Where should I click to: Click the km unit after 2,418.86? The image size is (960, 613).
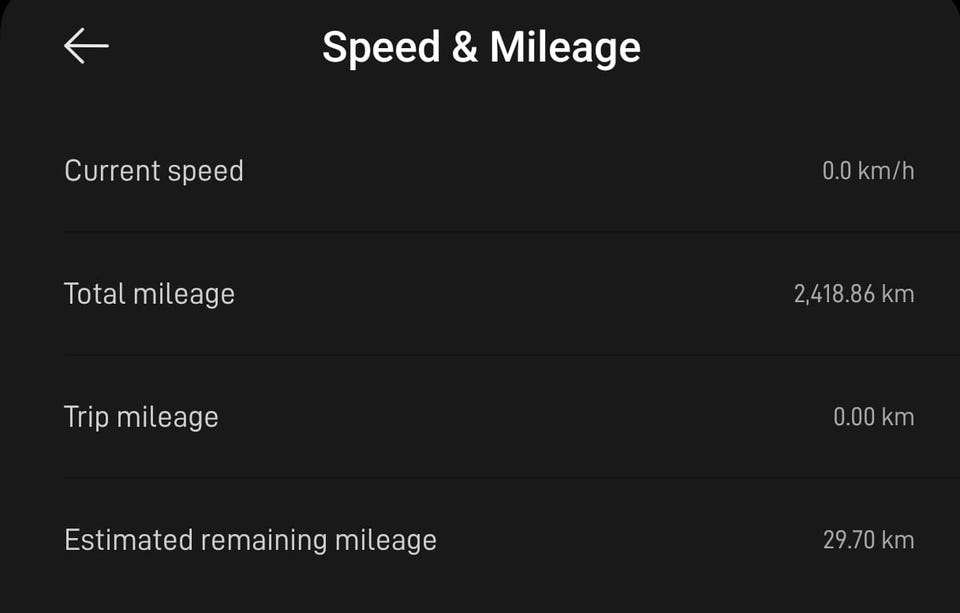898,294
